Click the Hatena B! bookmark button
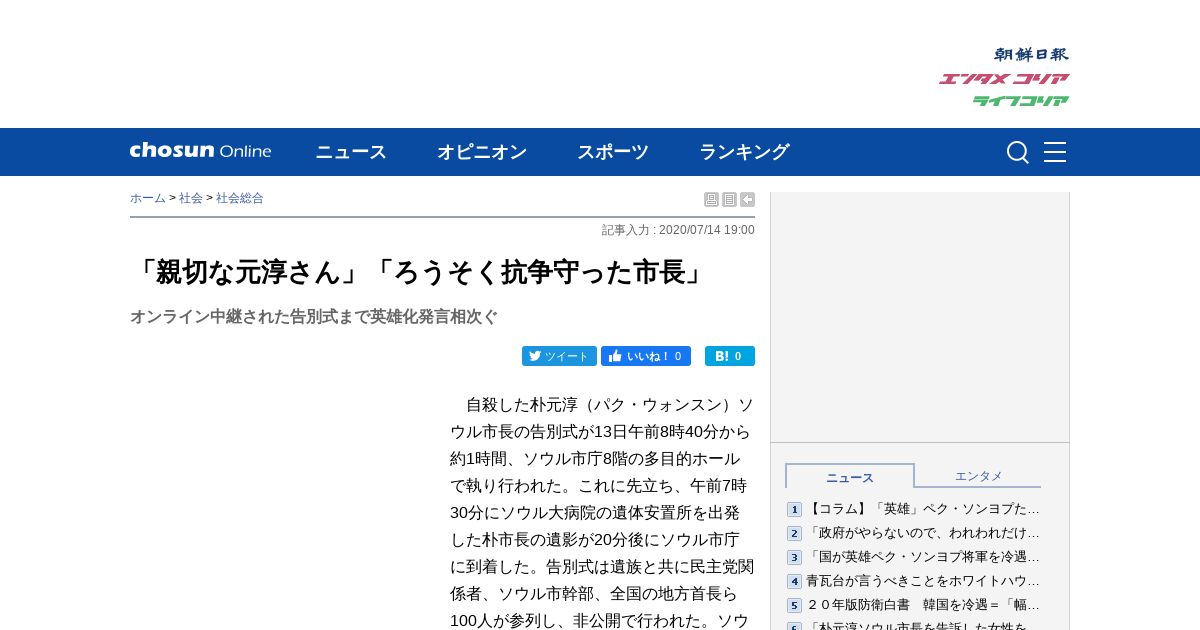 pos(730,356)
